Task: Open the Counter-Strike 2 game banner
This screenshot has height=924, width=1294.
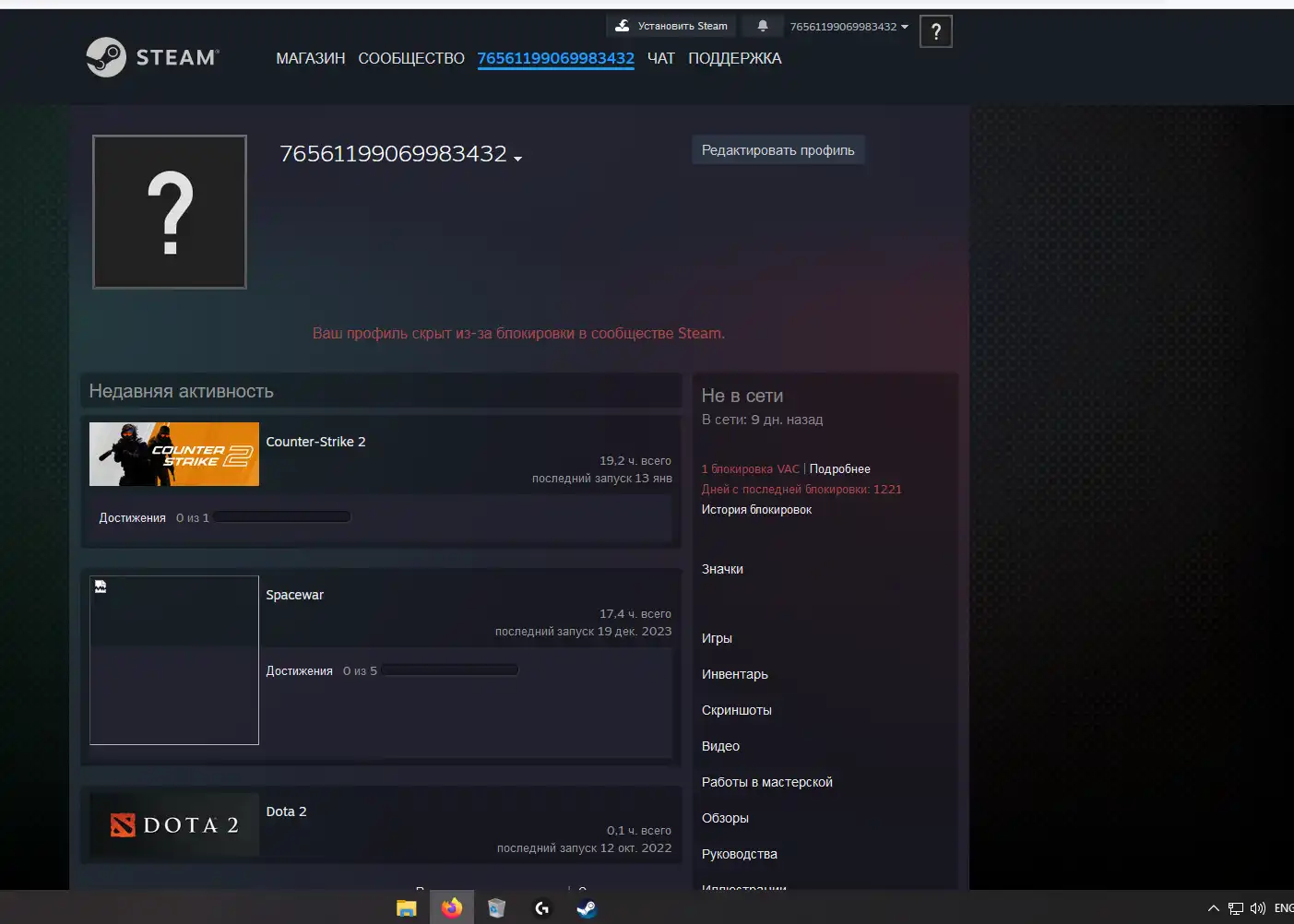Action: click(174, 455)
